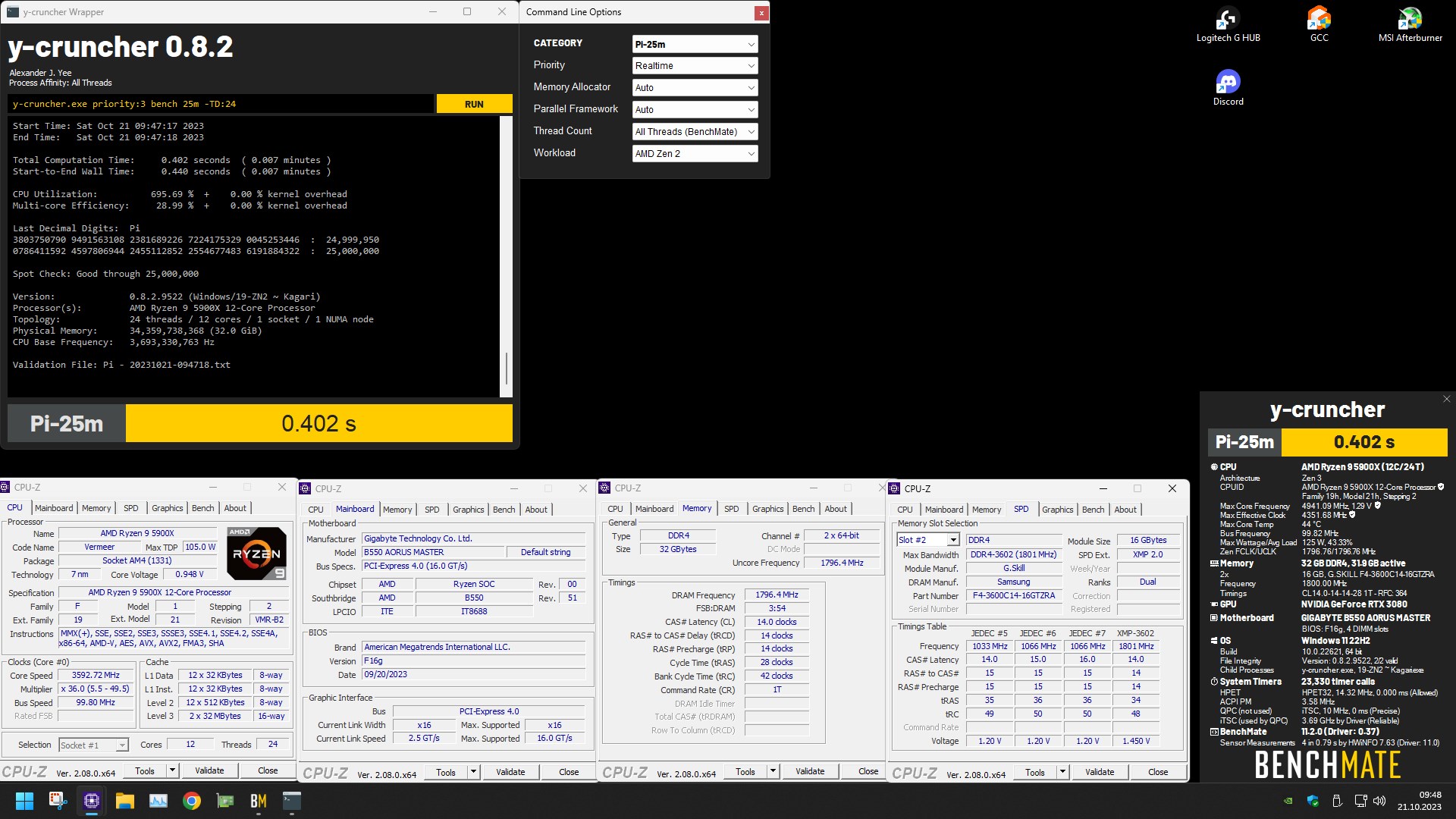Open the CPU tab in the CPU-Z Mainboard window

point(315,510)
